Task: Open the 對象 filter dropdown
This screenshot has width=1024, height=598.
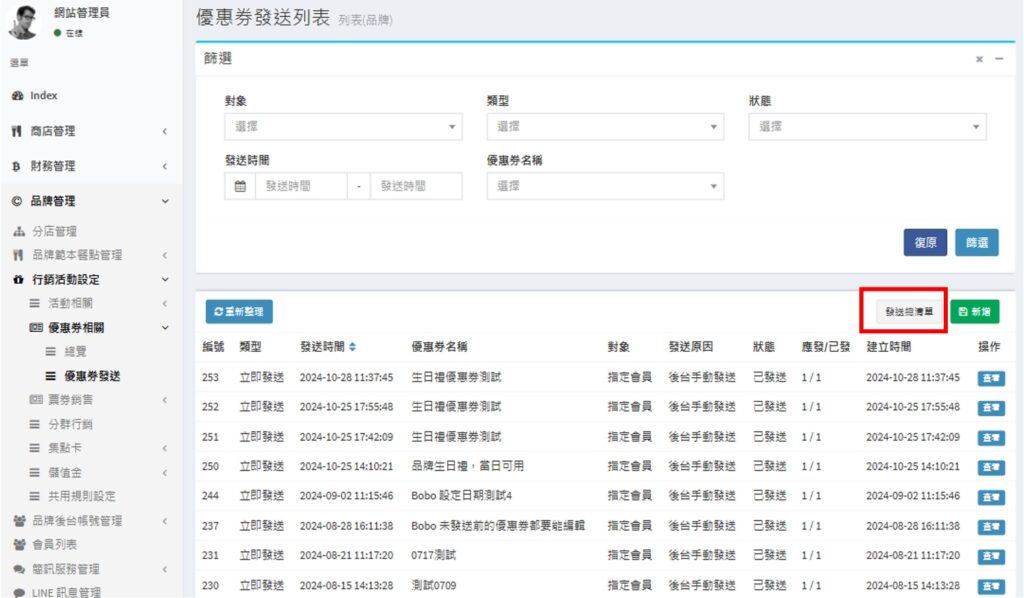Action: pyautogui.click(x=343, y=127)
